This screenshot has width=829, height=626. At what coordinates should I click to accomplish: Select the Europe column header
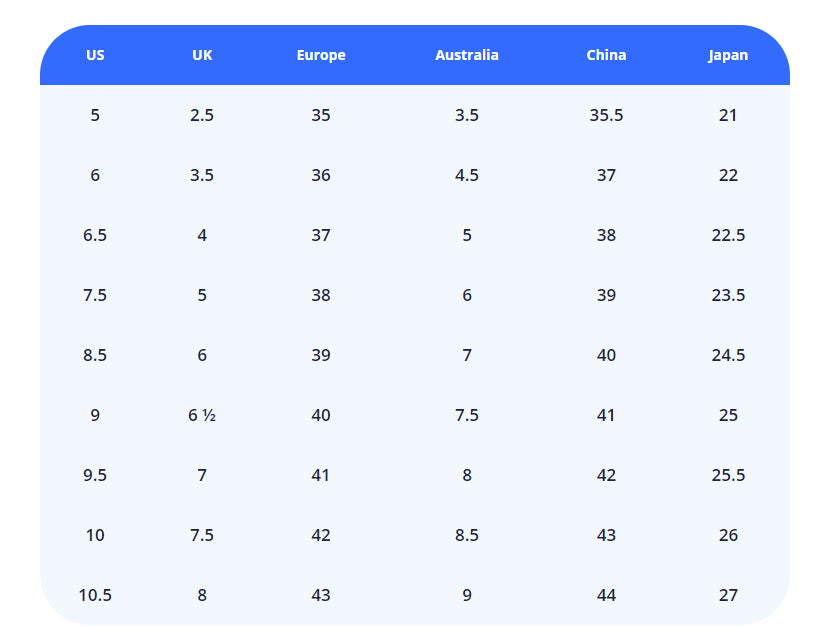[321, 55]
